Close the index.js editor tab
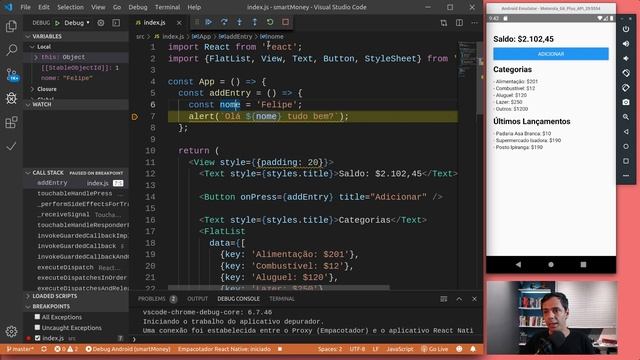This screenshot has height=360, width=640. click(x=179, y=23)
